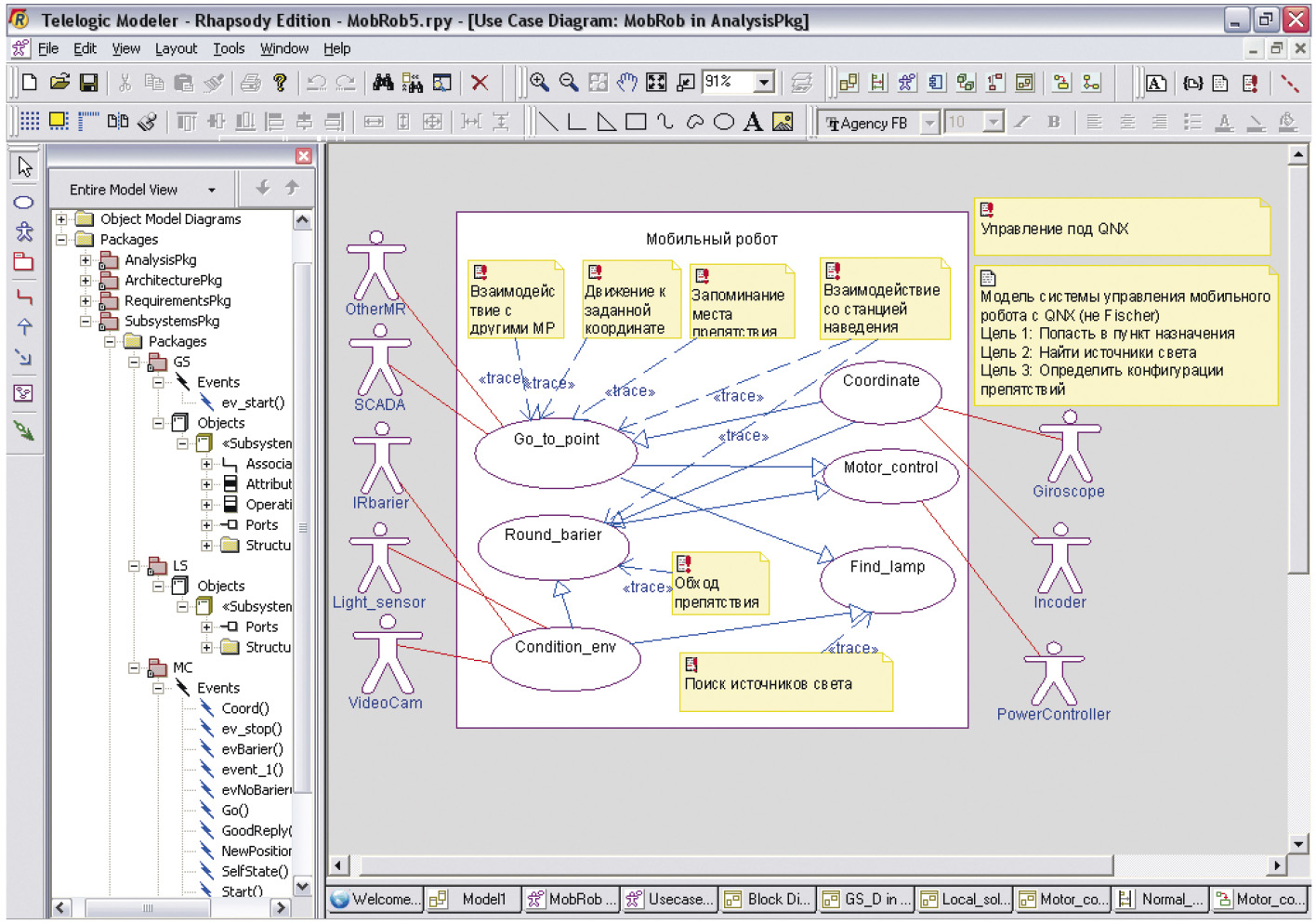The image size is (1316, 924).
Task: Switch to the Block Di... tab
Action: click(x=768, y=899)
